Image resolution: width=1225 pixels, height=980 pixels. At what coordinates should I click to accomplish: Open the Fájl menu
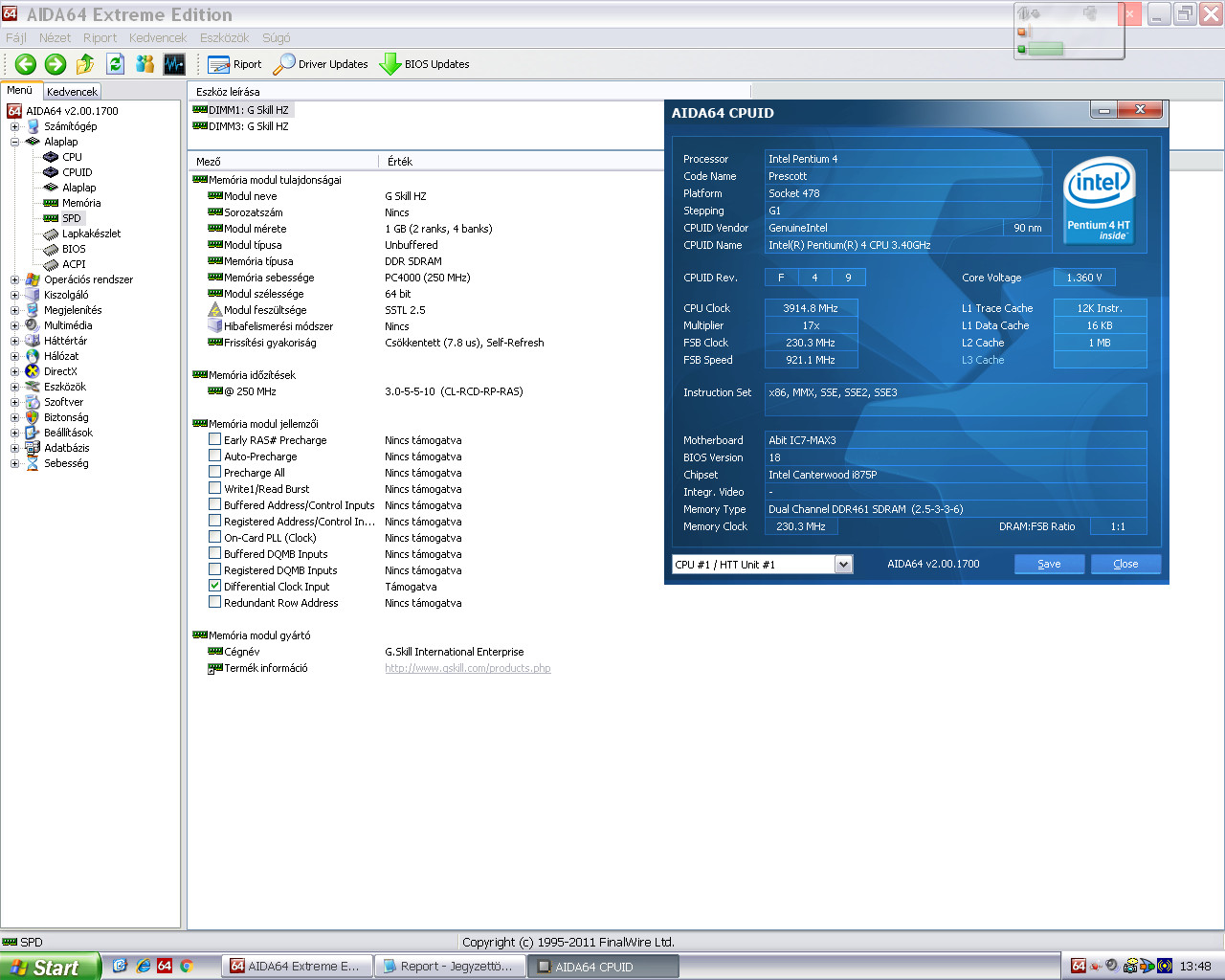click(x=16, y=37)
